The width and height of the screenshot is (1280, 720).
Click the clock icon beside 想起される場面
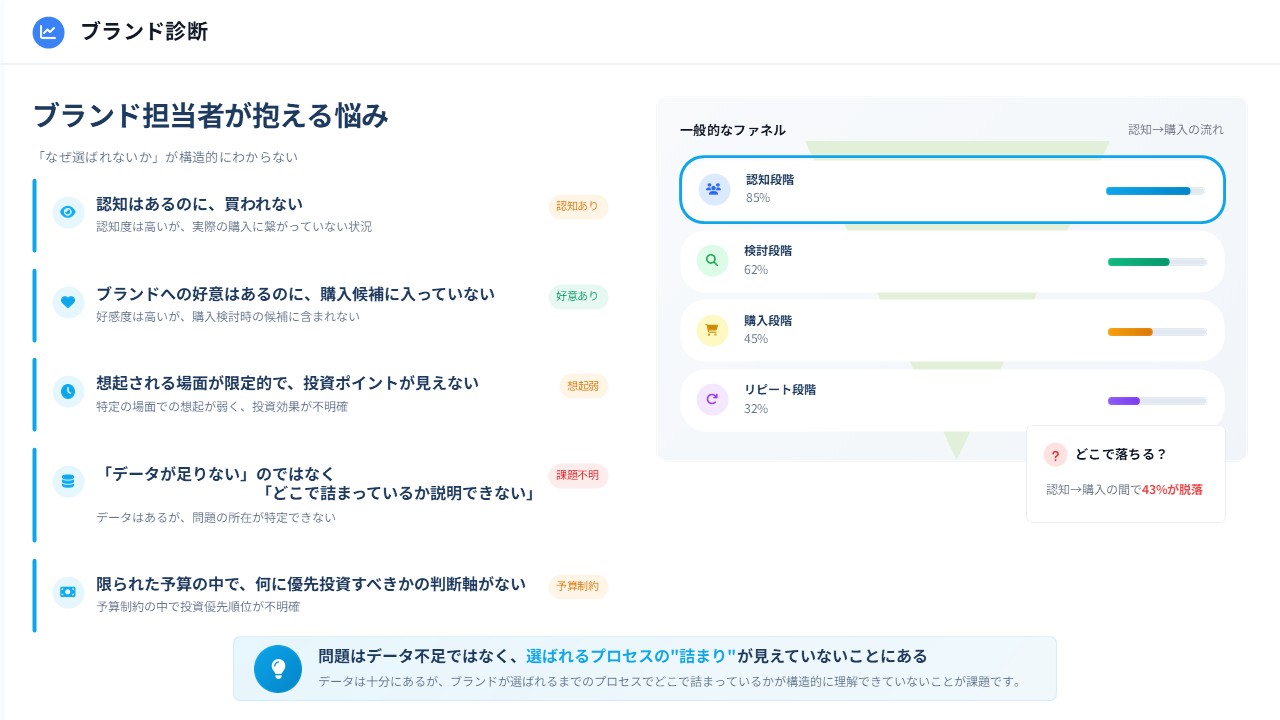pos(68,391)
